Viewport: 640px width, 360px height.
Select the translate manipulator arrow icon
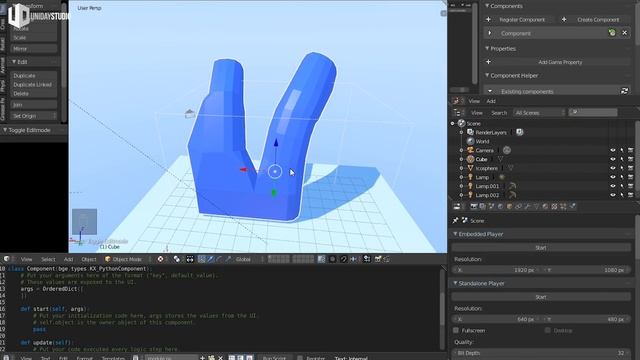[x=211, y=259]
